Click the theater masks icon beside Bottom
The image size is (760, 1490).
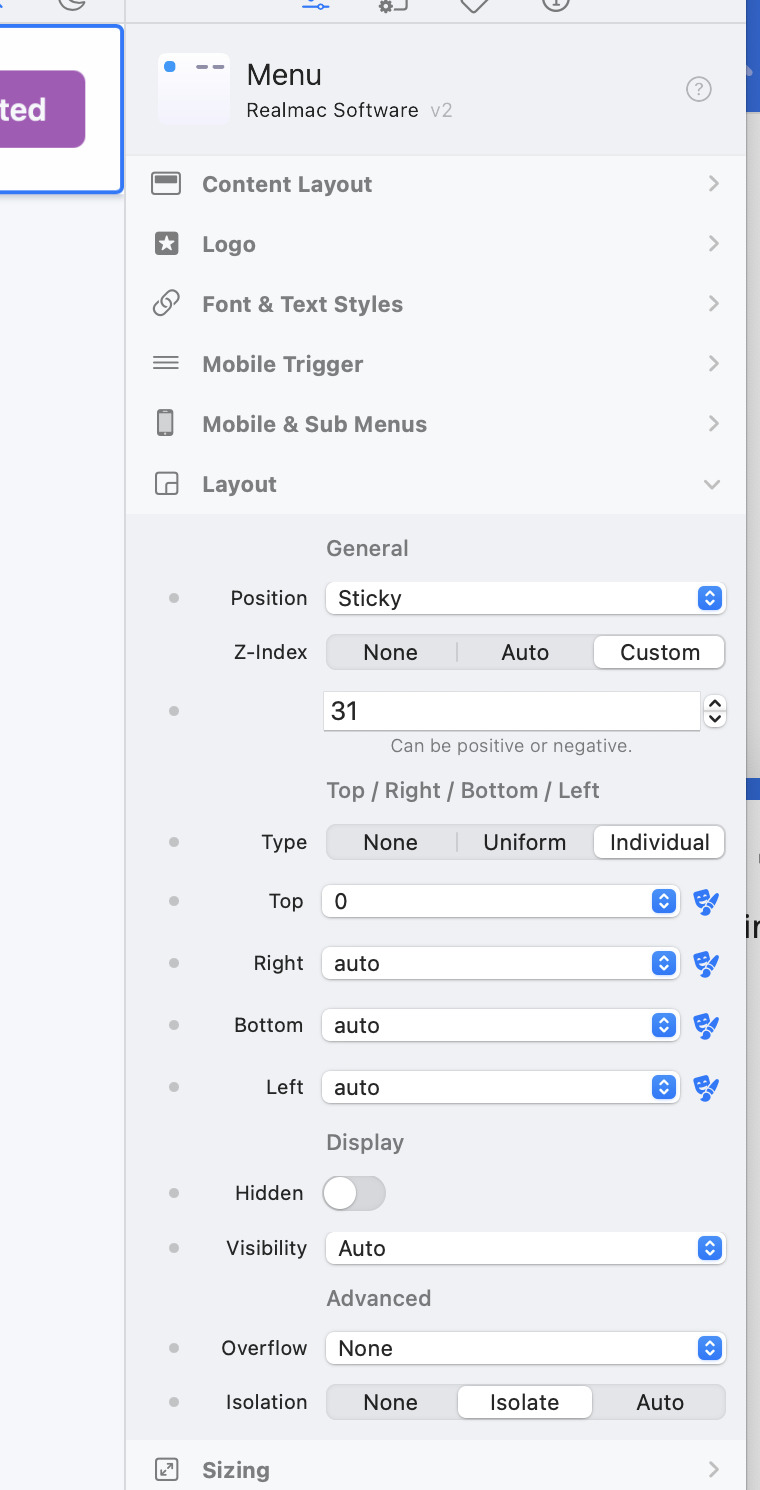706,1026
